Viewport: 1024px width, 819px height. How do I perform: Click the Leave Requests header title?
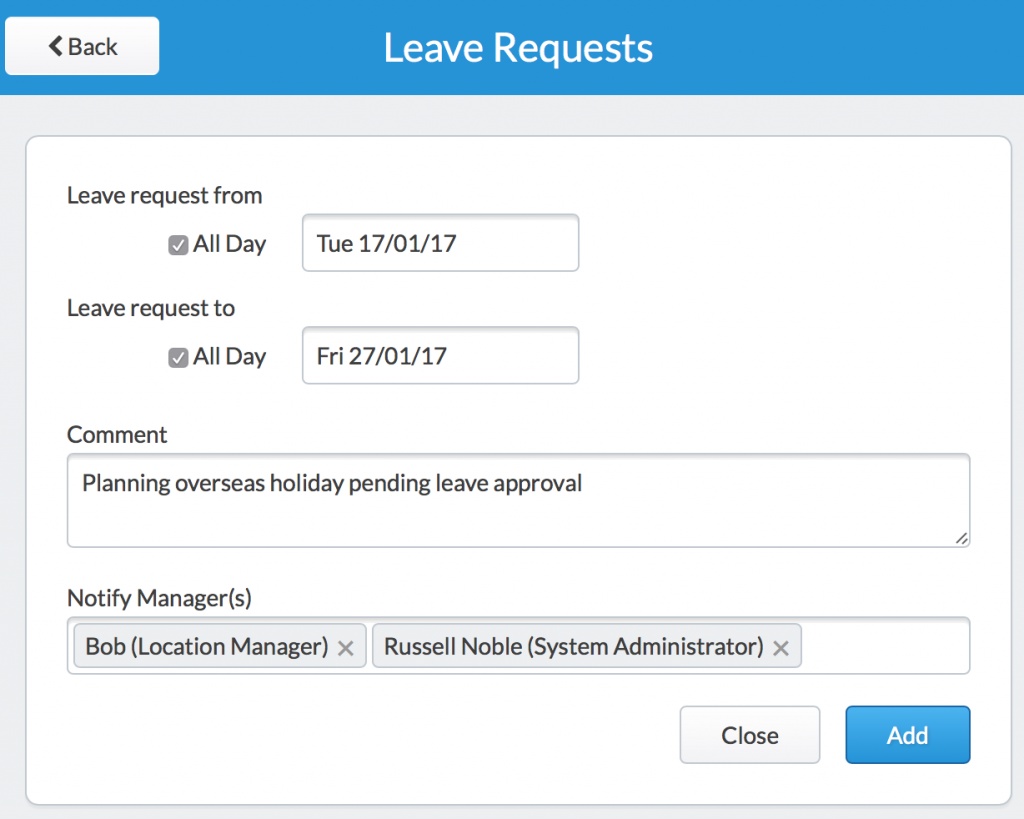pos(518,48)
